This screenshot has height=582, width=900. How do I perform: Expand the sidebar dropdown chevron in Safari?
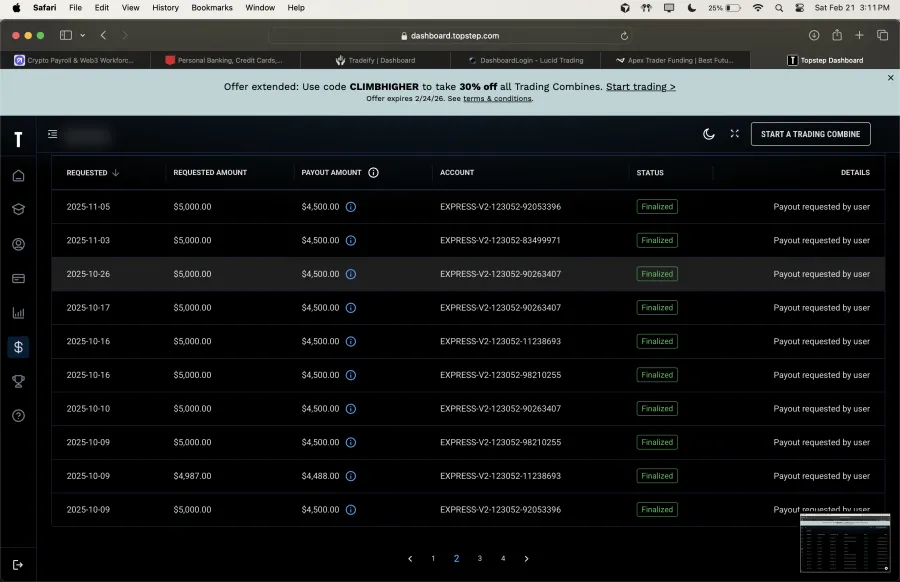pyautogui.click(x=83, y=35)
